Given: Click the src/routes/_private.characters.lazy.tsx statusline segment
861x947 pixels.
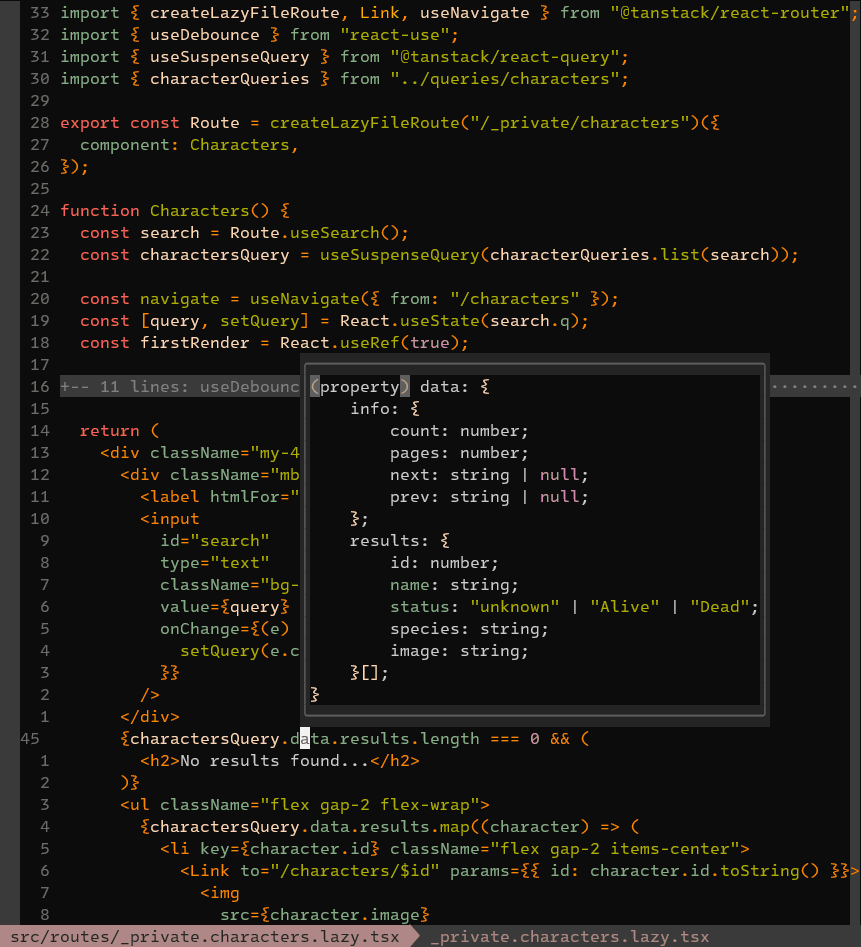Looking at the screenshot, I should [x=205, y=937].
